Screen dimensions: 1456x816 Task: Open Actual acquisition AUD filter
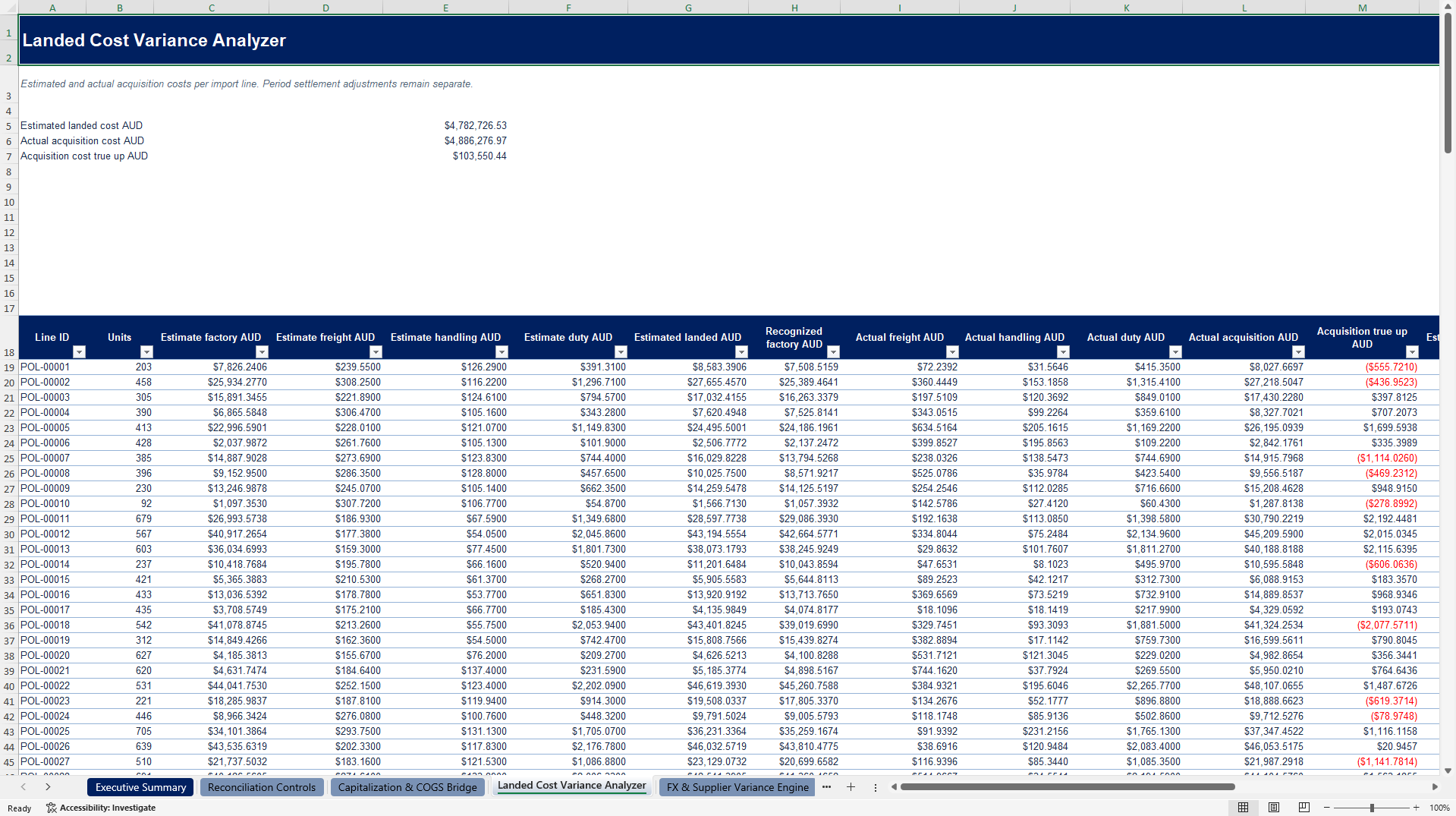pyautogui.click(x=1298, y=352)
